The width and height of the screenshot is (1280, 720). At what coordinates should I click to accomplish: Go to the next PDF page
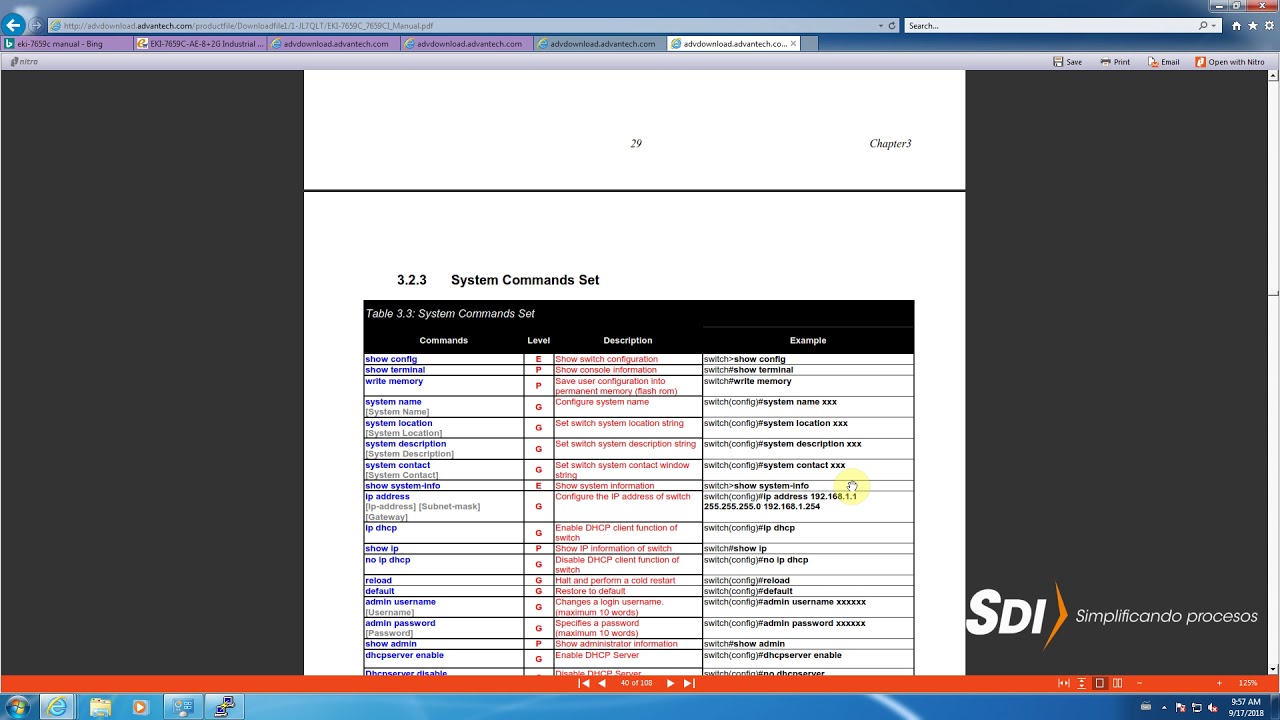tap(670, 683)
